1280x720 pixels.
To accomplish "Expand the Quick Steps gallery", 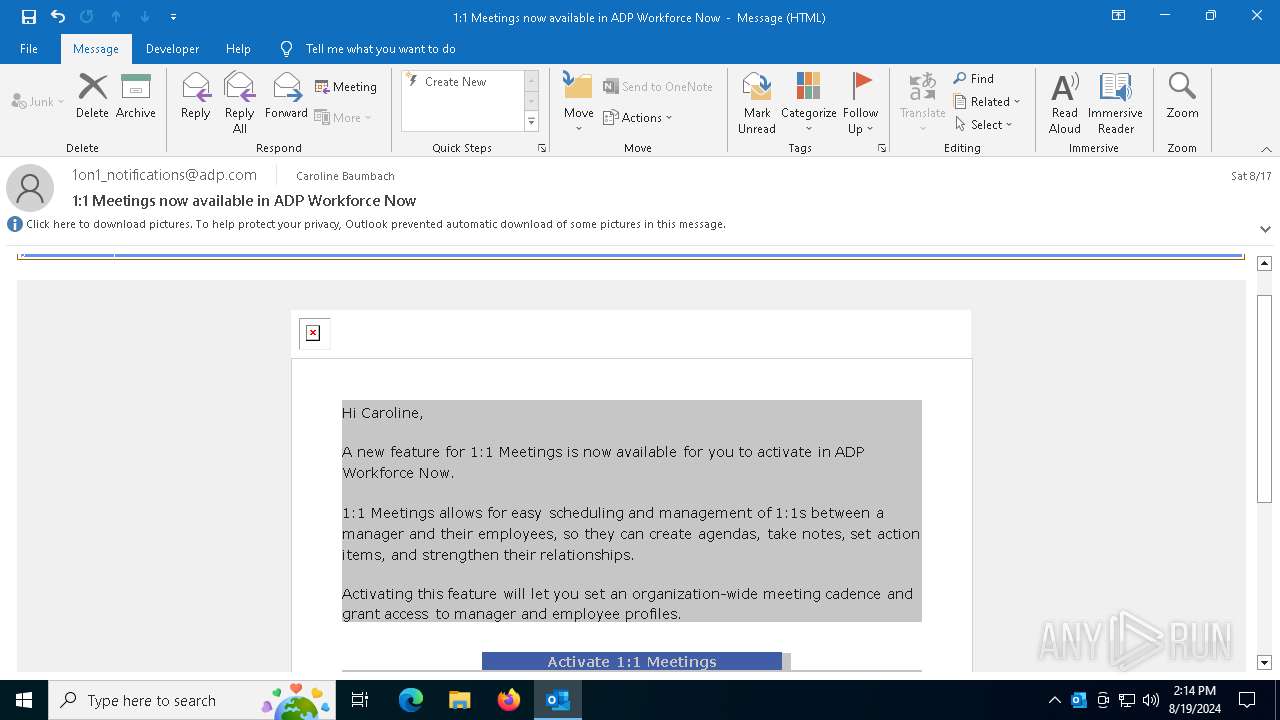I will pyautogui.click(x=531, y=122).
